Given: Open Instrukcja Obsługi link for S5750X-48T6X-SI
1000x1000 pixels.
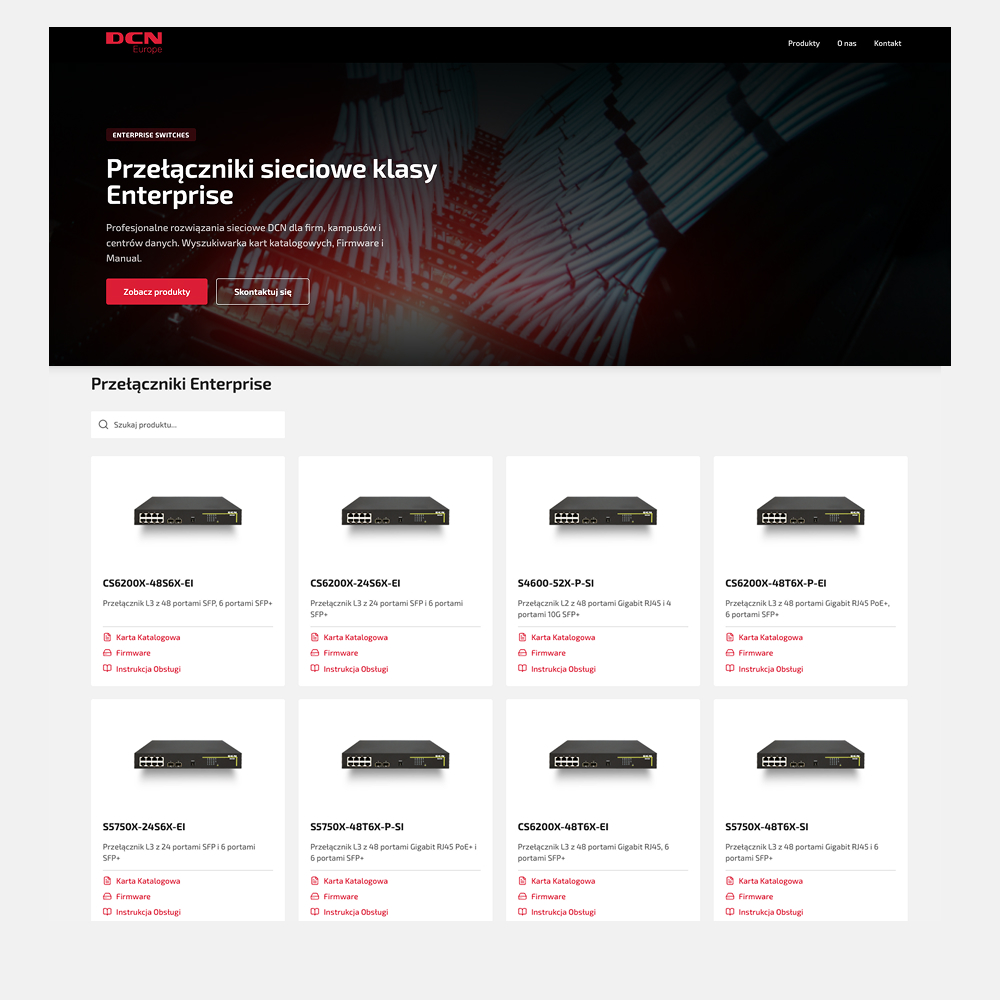Looking at the screenshot, I should (770, 913).
